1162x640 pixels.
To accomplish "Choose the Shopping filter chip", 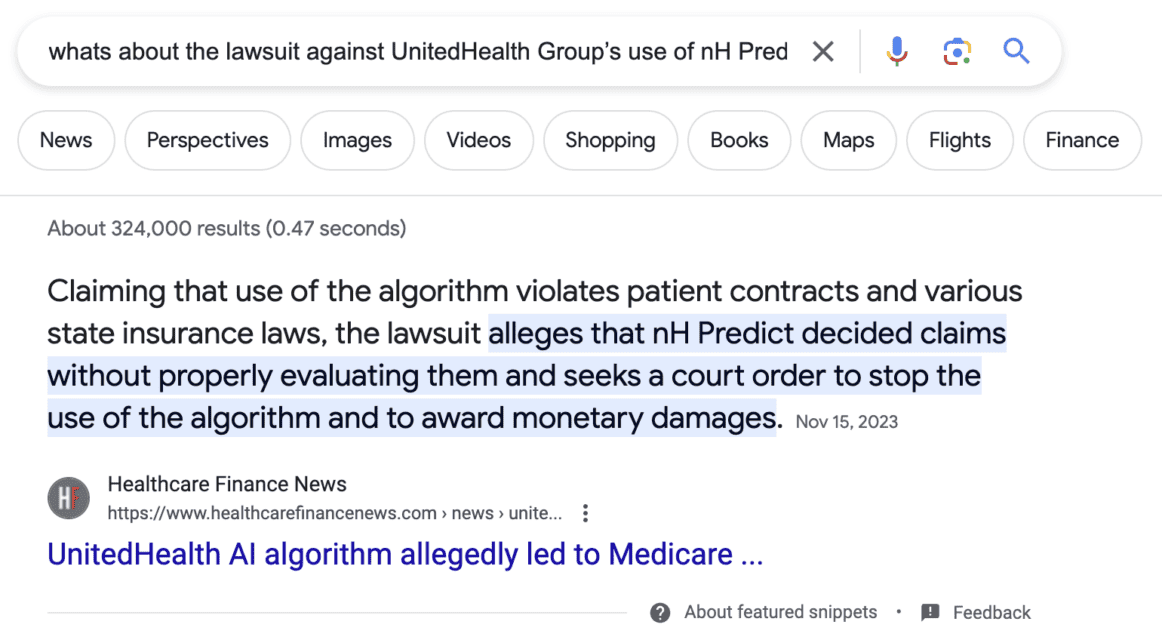I will [610, 140].
